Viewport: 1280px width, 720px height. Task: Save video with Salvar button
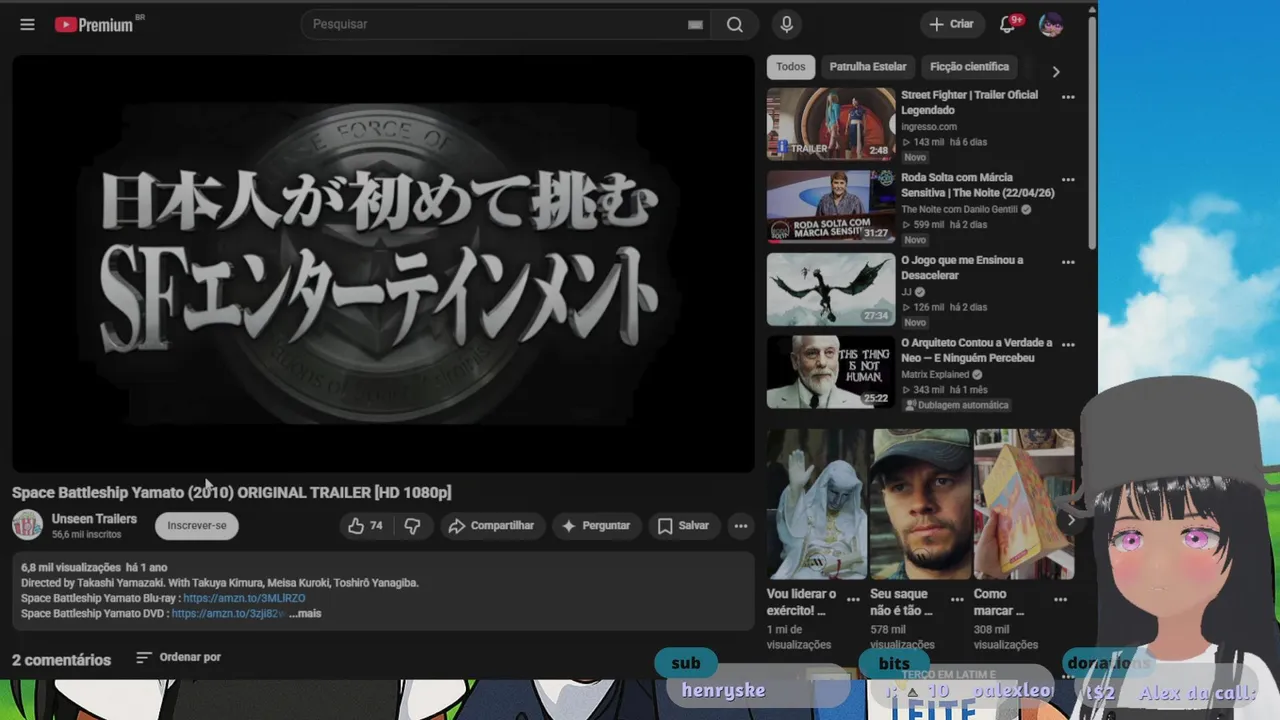tap(683, 525)
